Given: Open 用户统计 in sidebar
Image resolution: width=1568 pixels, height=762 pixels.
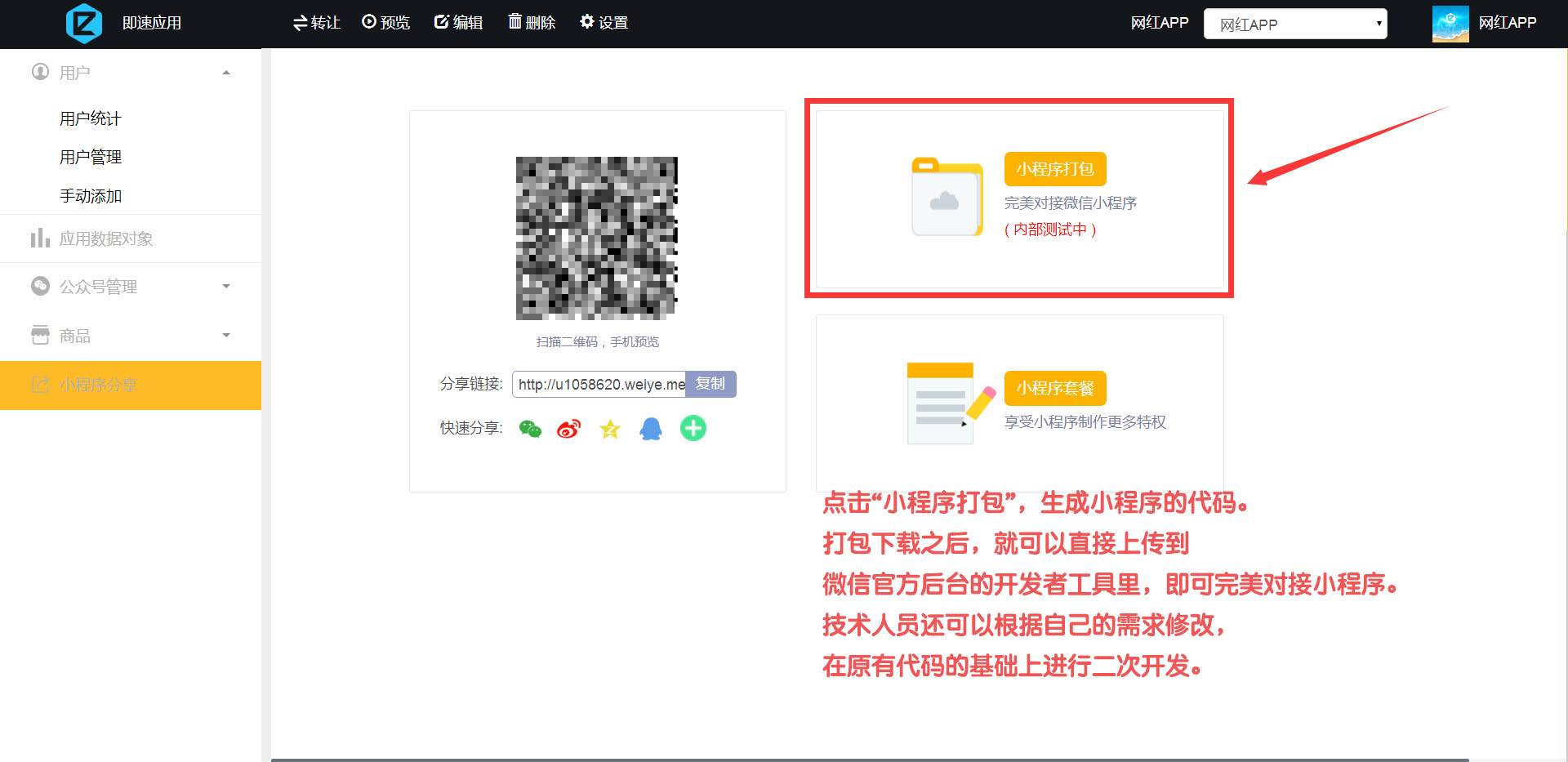Looking at the screenshot, I should pyautogui.click(x=90, y=118).
